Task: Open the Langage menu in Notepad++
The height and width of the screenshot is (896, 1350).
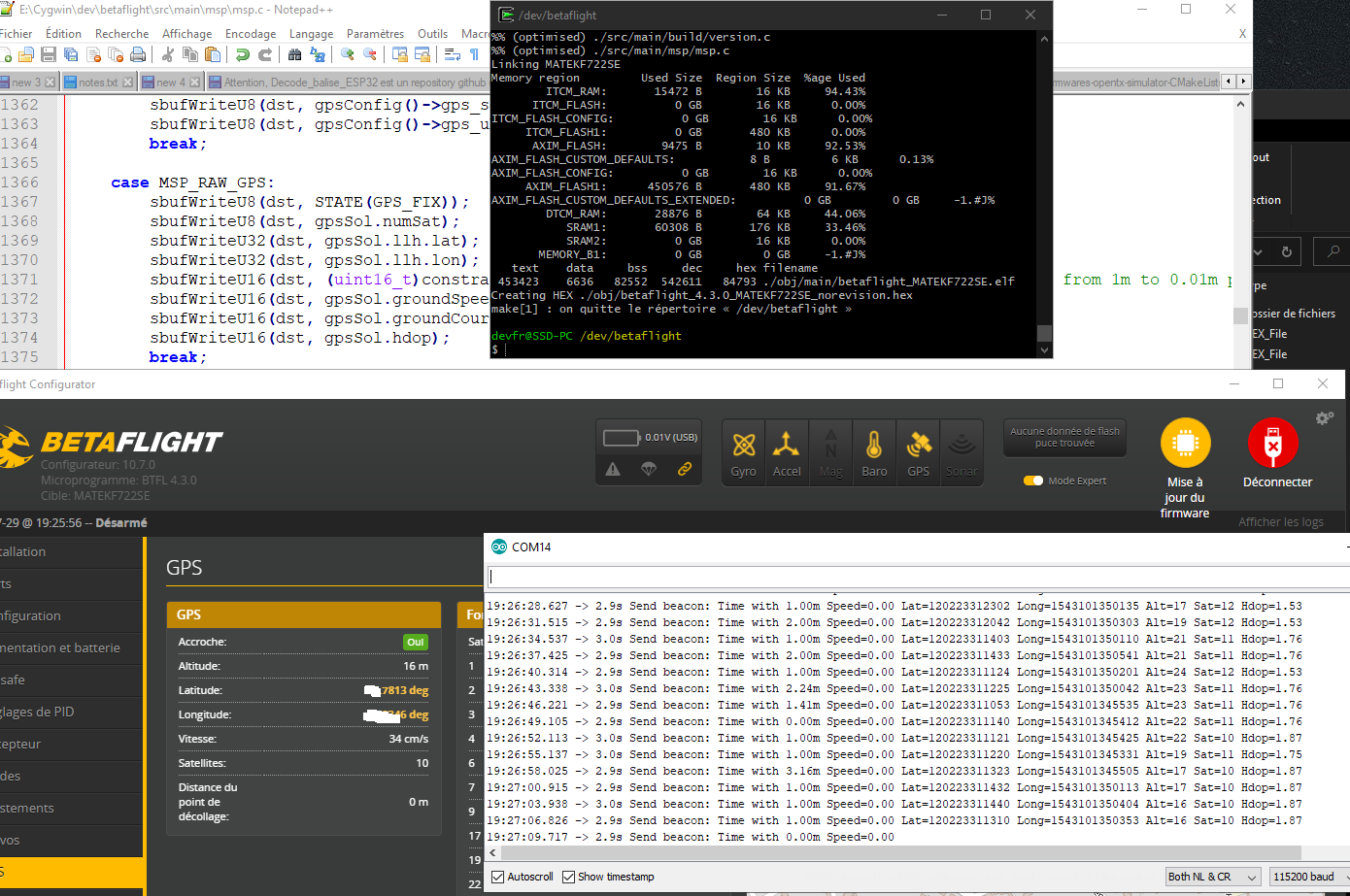Action: (311, 33)
